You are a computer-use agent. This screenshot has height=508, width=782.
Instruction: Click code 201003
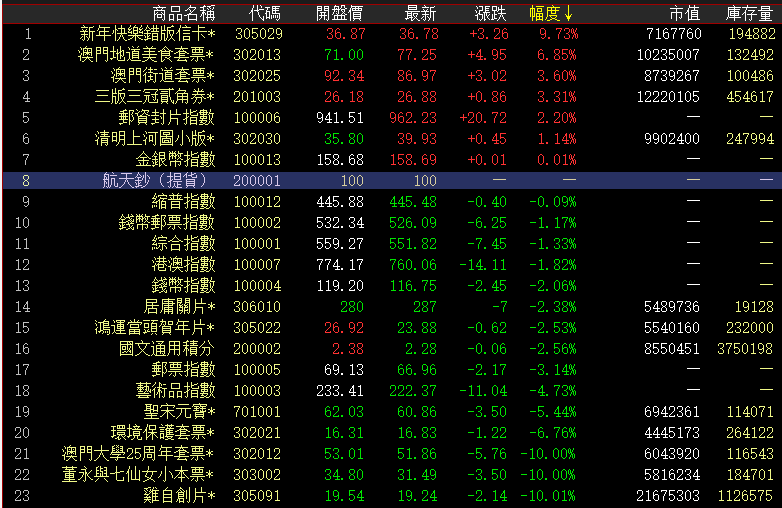pos(257,97)
